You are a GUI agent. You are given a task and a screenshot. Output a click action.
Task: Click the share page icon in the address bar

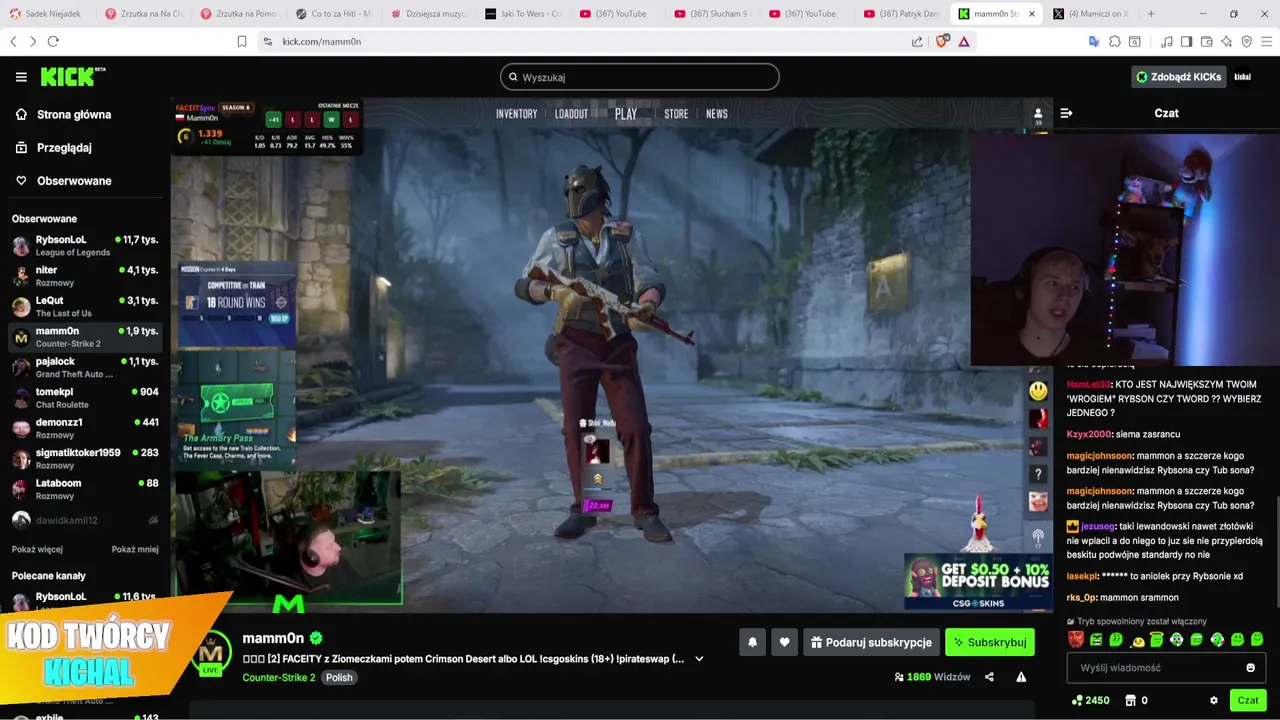click(917, 41)
